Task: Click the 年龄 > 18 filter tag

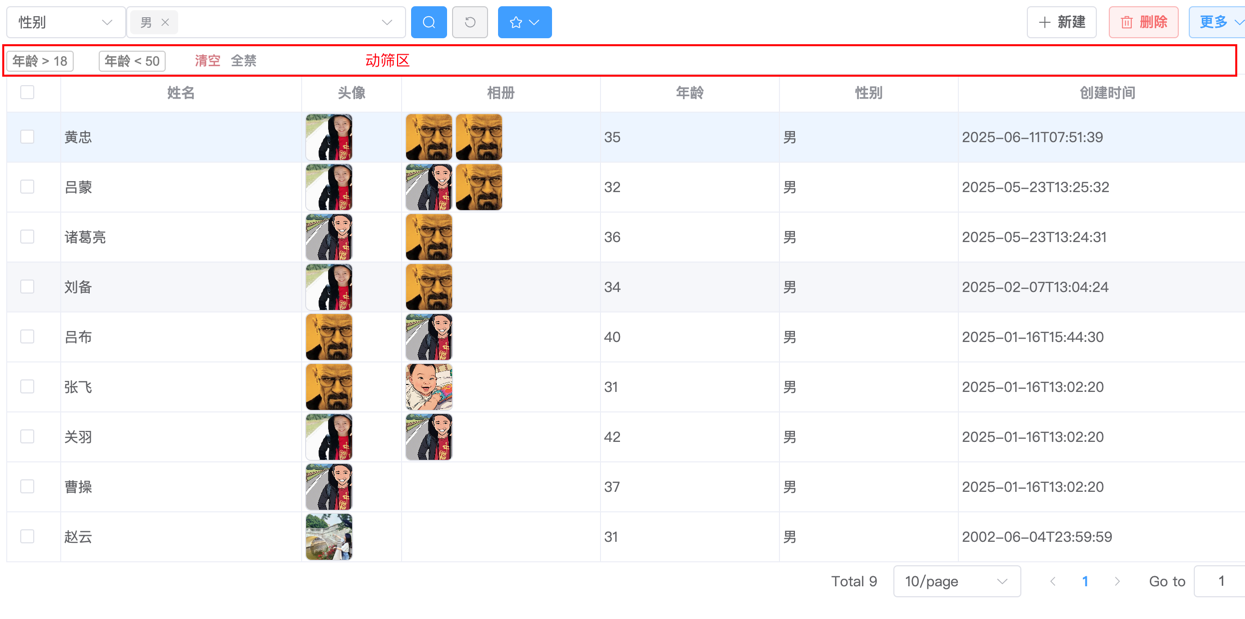Action: [x=40, y=61]
